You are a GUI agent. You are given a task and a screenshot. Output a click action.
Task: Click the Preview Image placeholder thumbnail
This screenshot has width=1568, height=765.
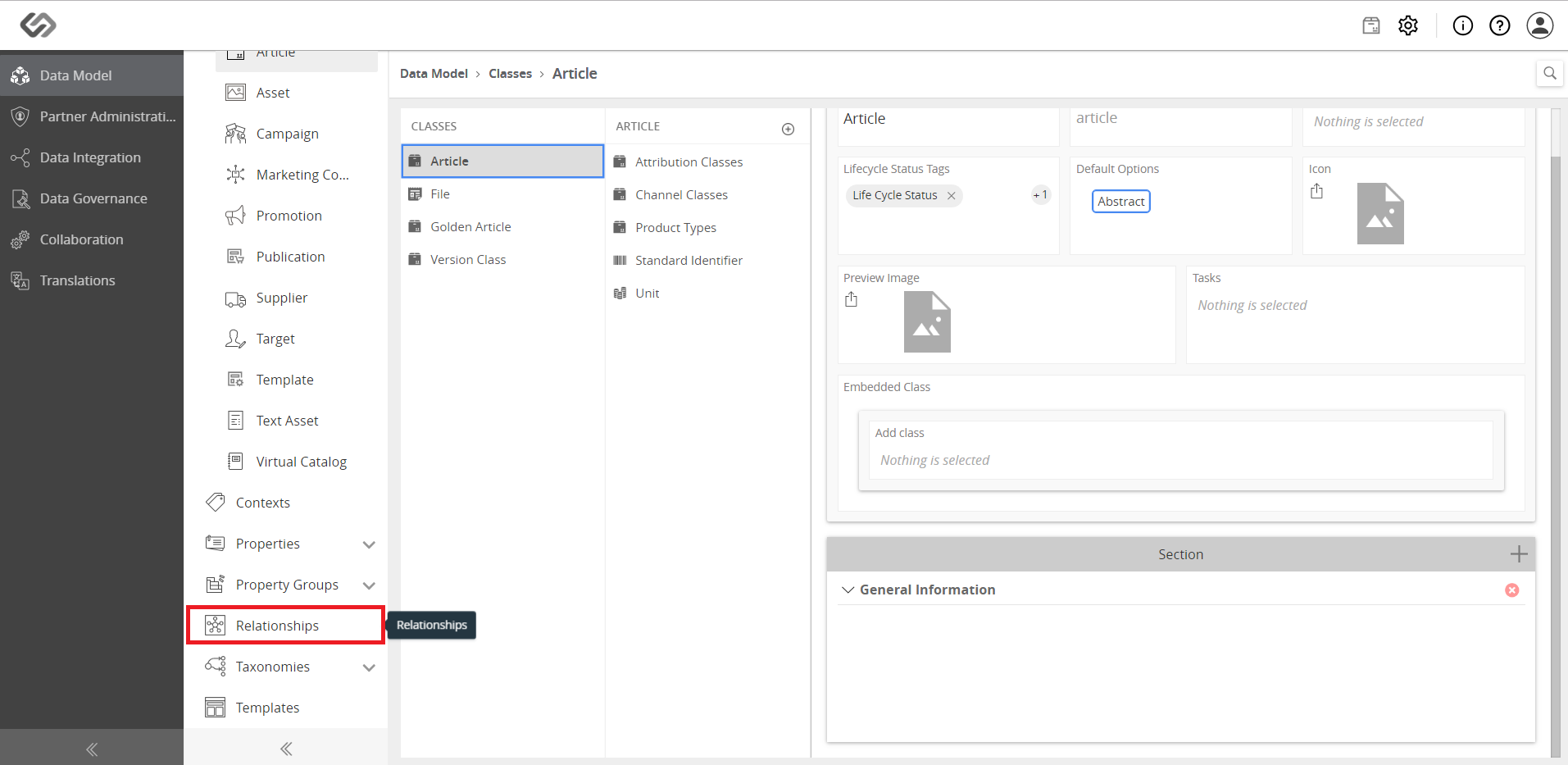click(927, 321)
